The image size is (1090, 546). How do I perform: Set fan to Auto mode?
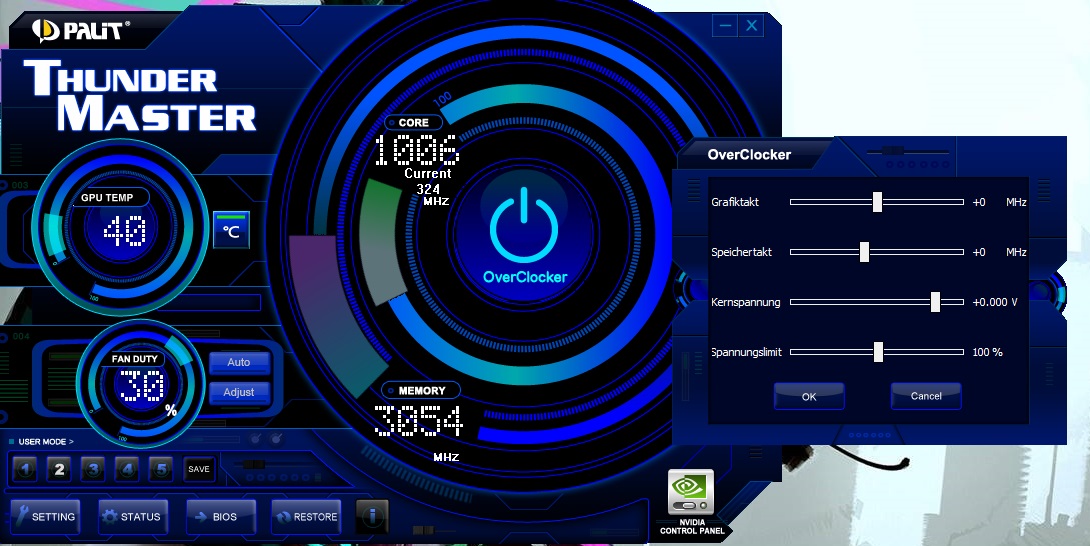click(238, 362)
